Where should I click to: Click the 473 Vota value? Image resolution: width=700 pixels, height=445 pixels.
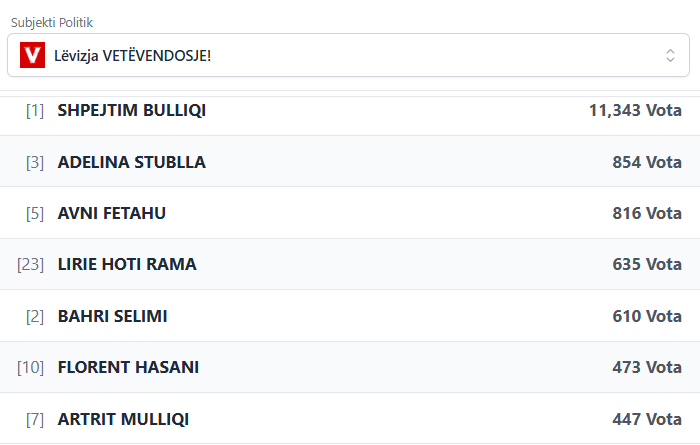pos(647,368)
